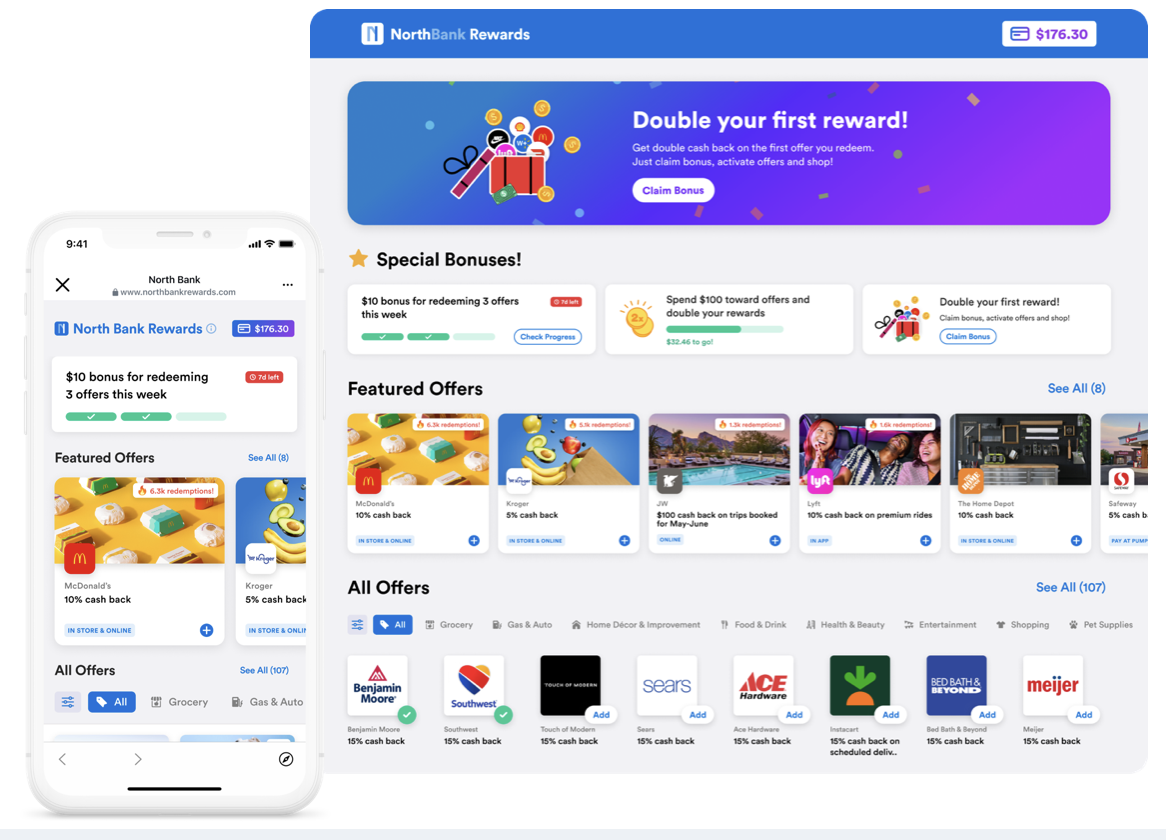Click the Spend $100 progress bar
Image resolution: width=1166 pixels, height=840 pixels.
[724, 329]
